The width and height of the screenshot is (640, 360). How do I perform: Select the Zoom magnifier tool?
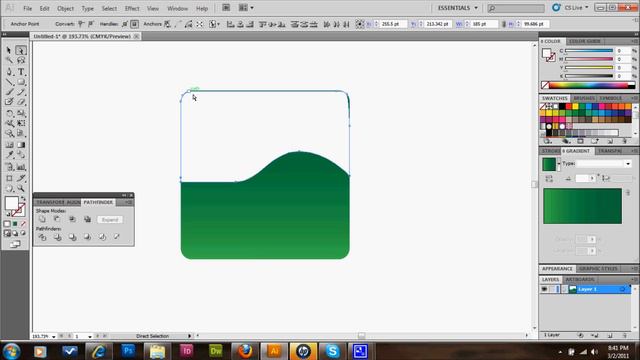pyautogui.click(x=21, y=189)
